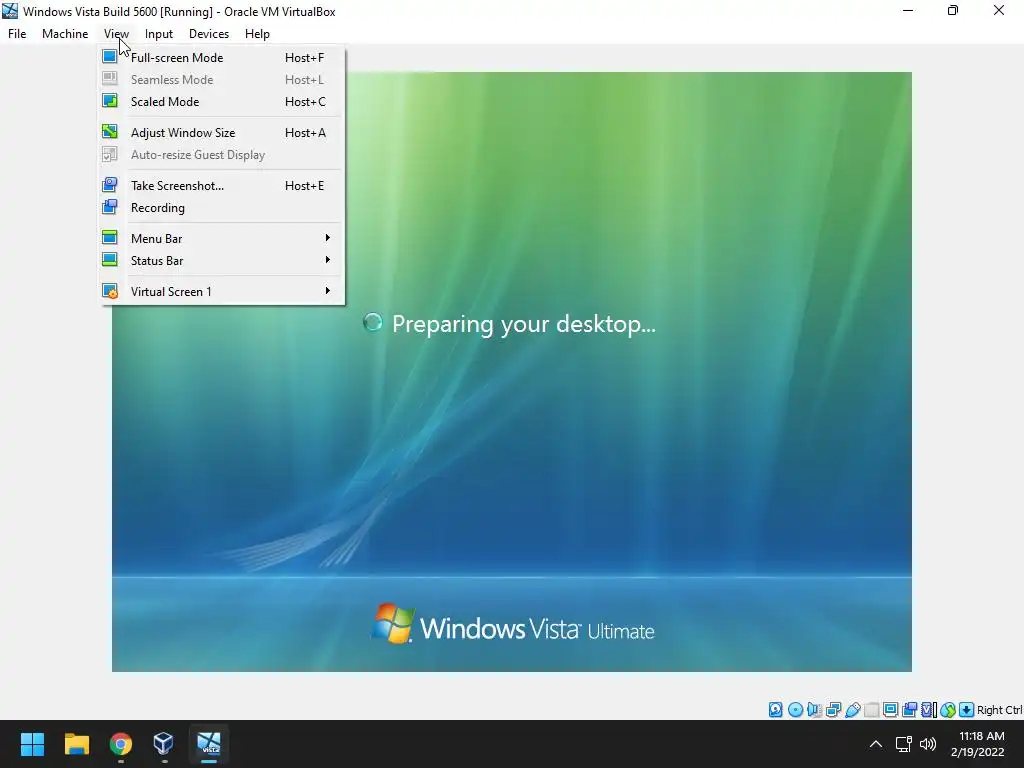The height and width of the screenshot is (768, 1024).
Task: Close the open View menu
Action: click(116, 34)
